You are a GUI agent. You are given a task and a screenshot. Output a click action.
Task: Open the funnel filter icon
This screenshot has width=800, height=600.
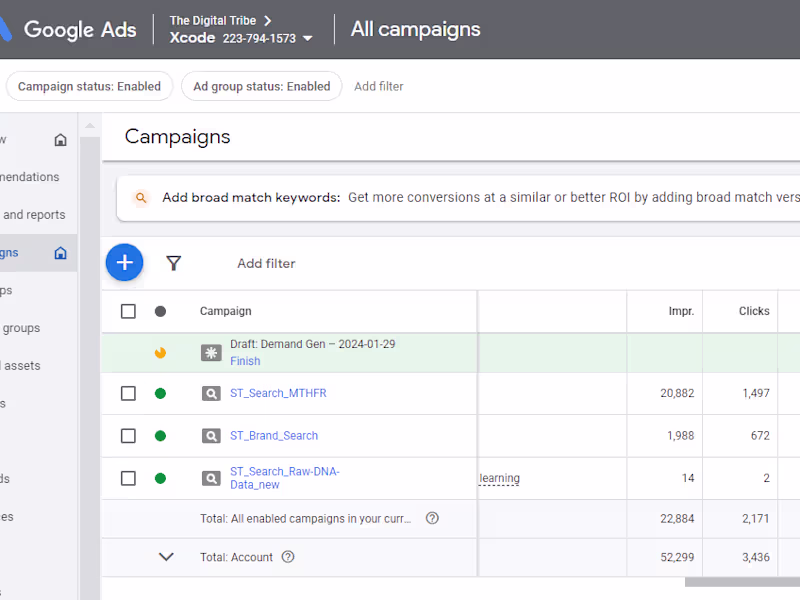coord(173,263)
